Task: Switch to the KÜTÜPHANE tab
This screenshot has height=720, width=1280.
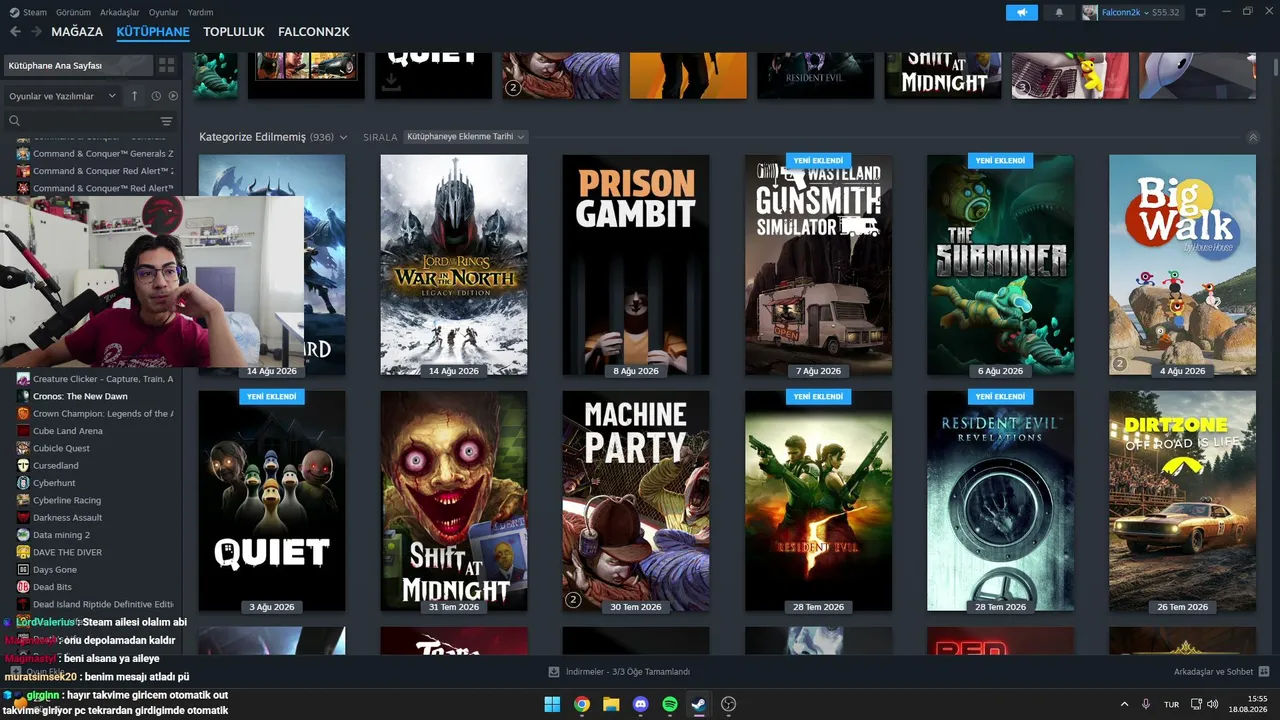Action: 153,32
